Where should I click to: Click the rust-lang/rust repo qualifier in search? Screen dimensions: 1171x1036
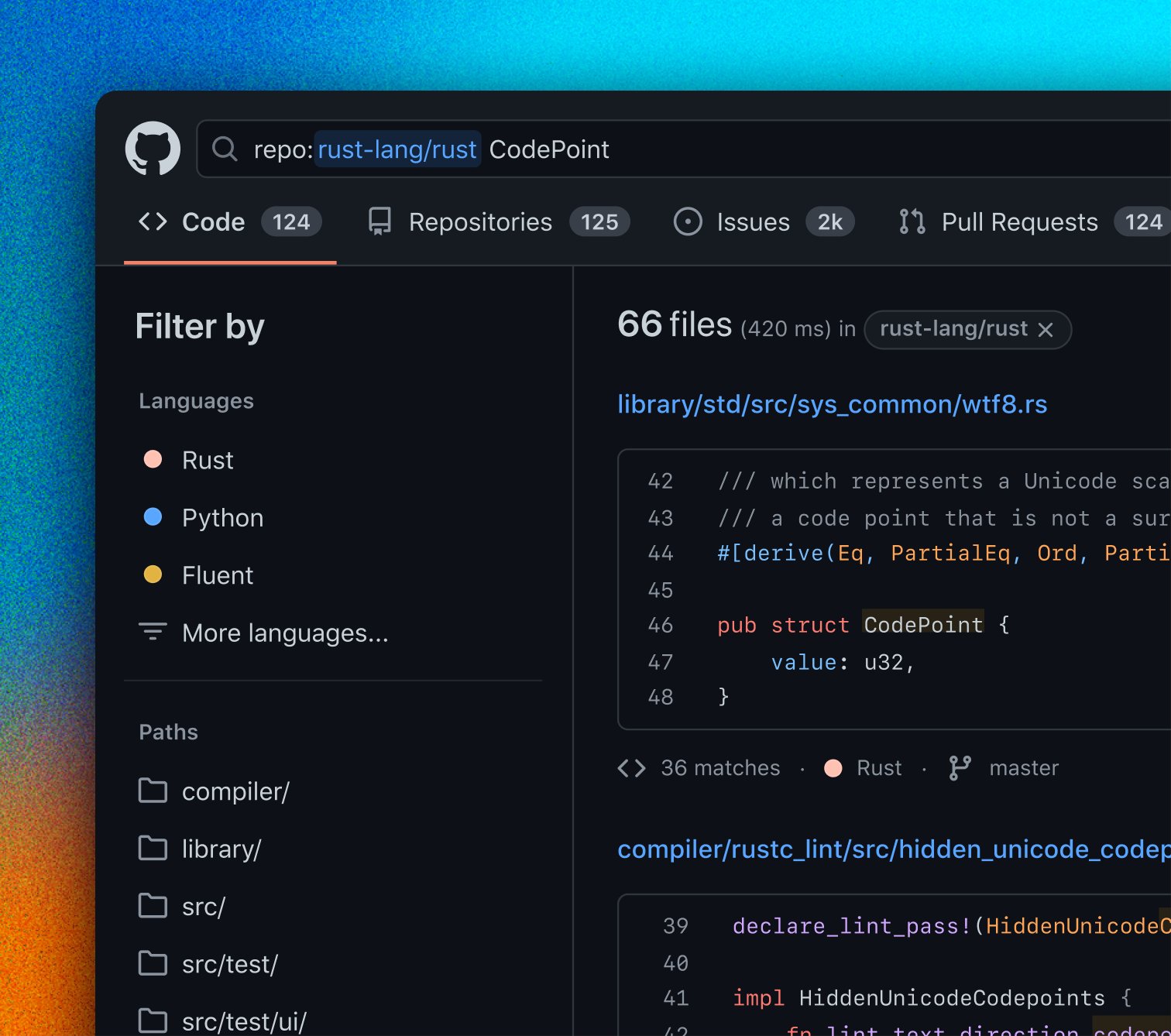pyautogui.click(x=397, y=149)
